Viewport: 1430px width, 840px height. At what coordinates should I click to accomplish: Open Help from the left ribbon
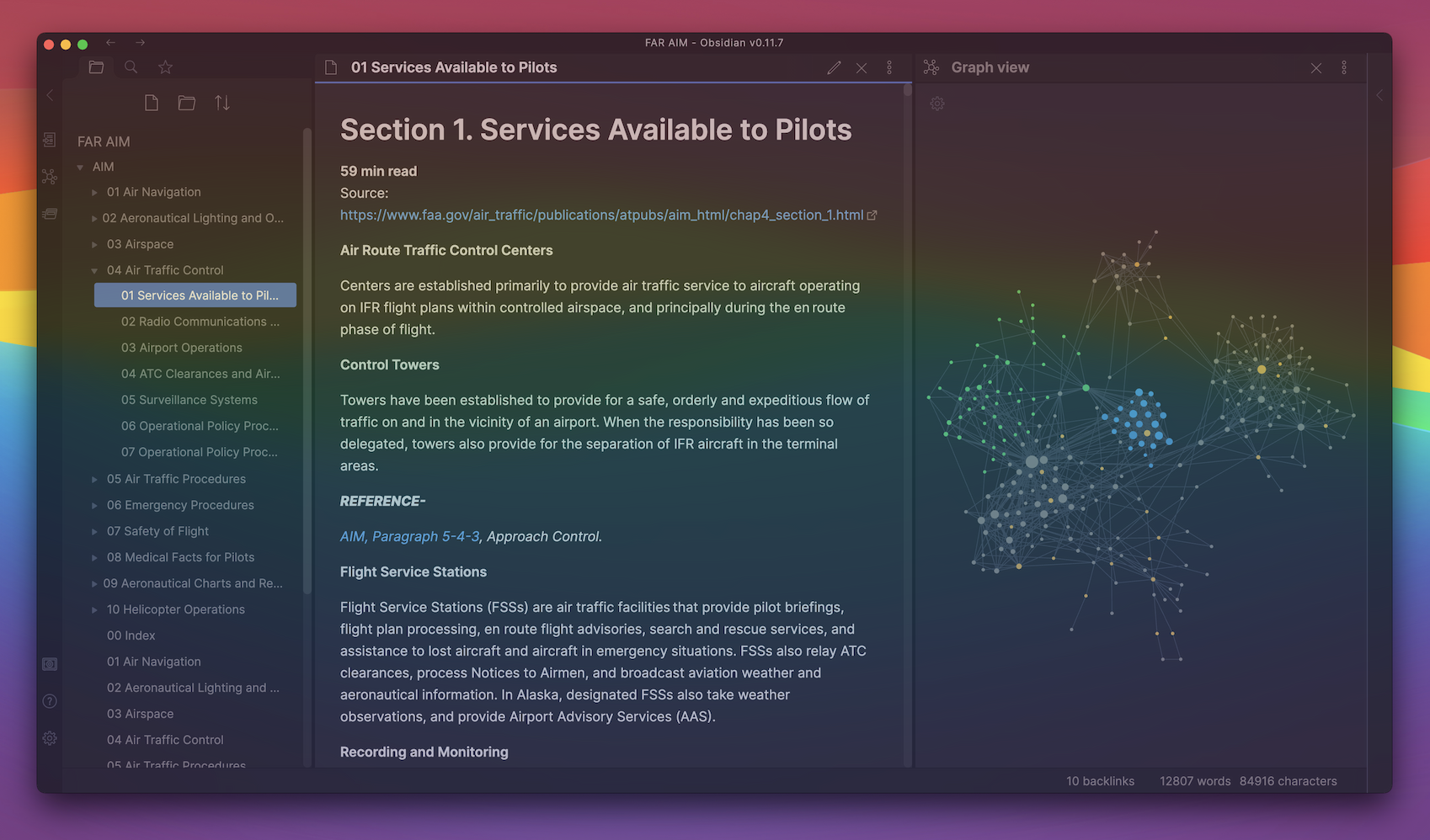50,701
